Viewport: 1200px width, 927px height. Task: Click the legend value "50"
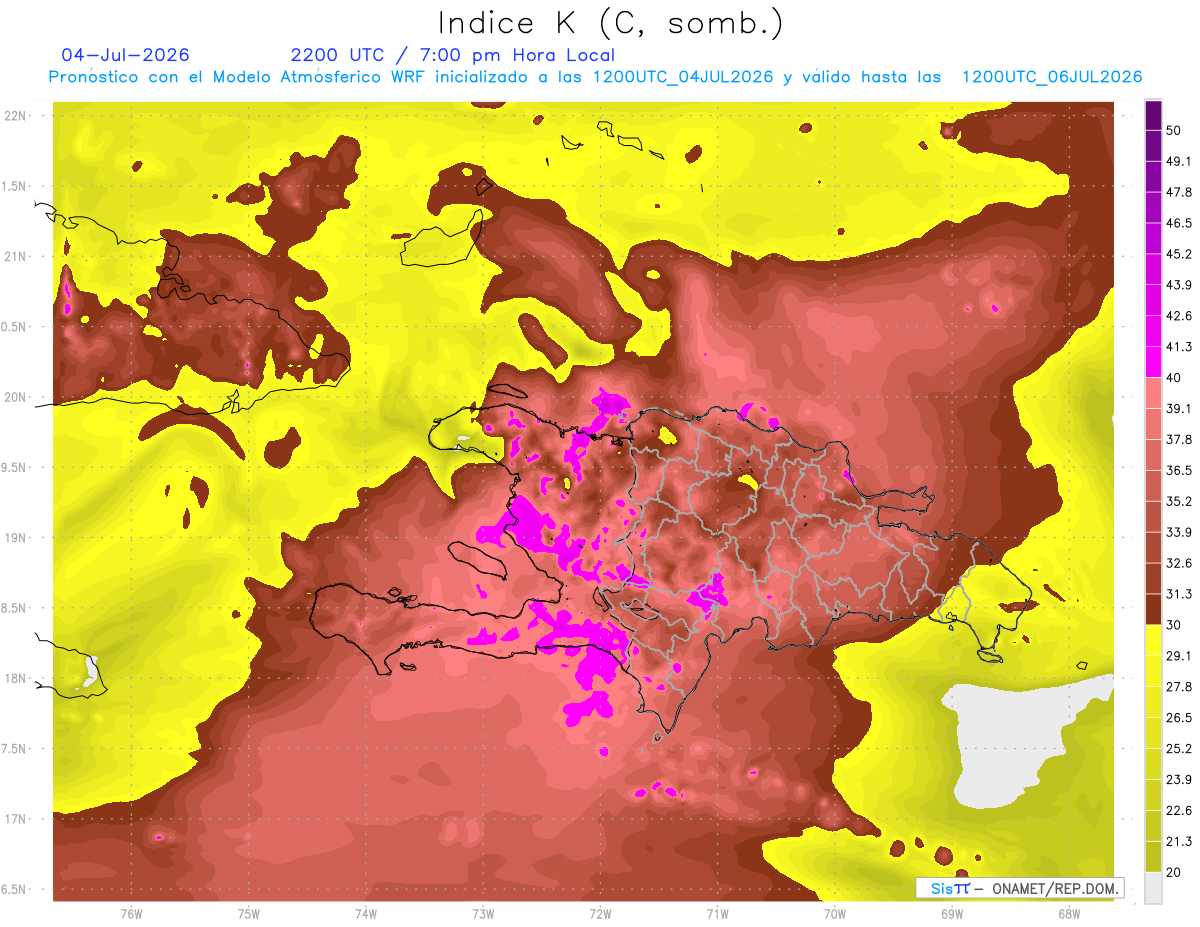[x=1174, y=130]
